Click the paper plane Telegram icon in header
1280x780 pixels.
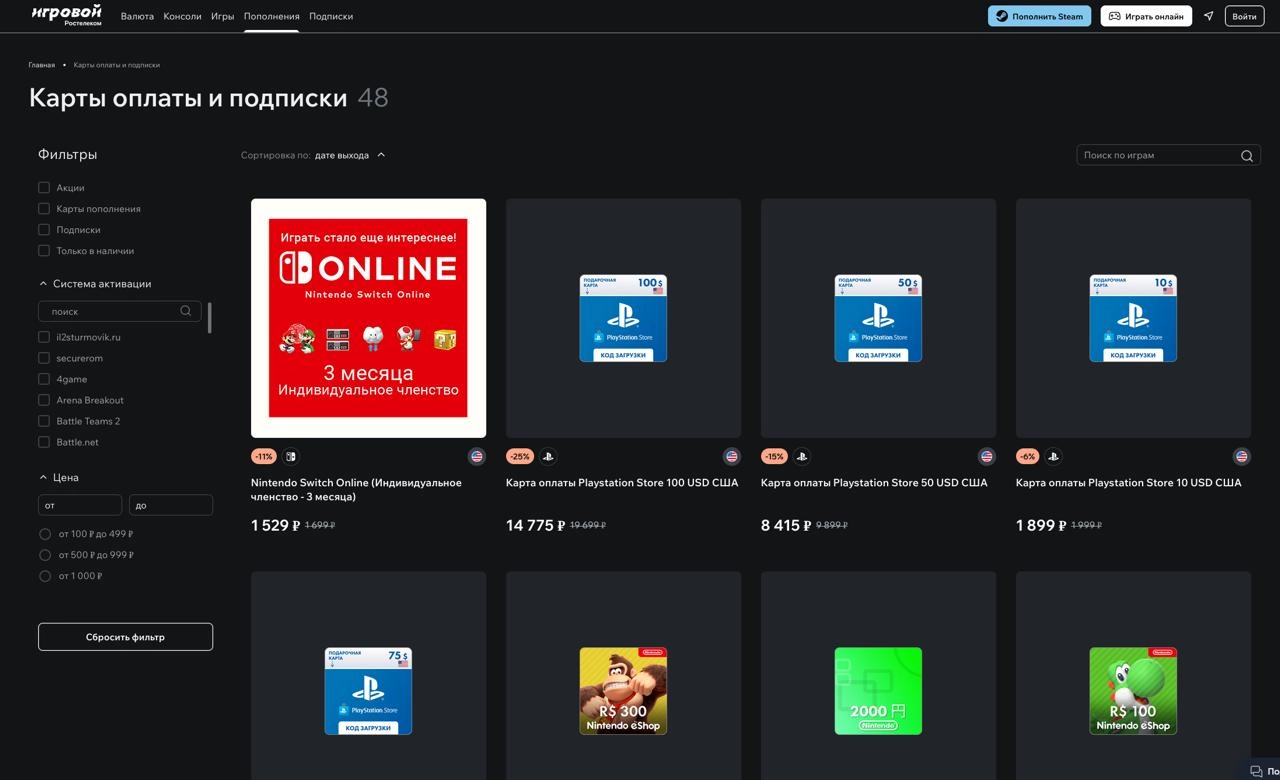click(1208, 16)
